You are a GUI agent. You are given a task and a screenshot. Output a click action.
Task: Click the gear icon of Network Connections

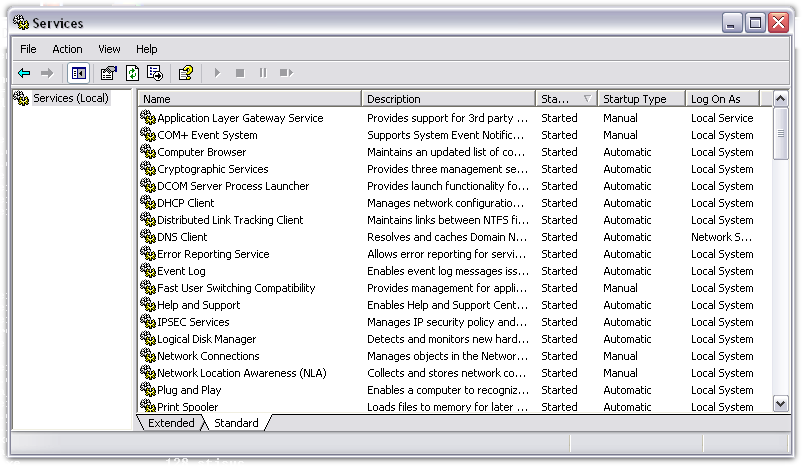click(148, 356)
